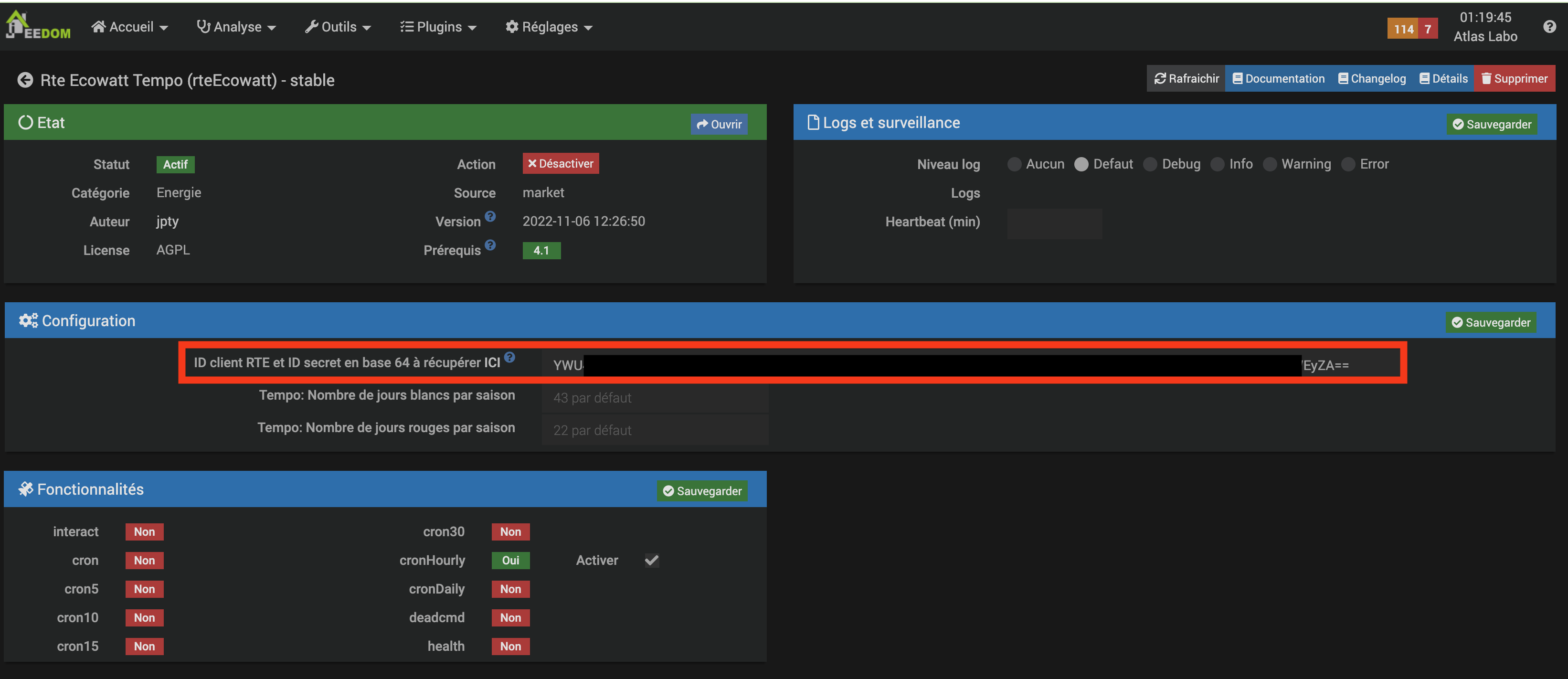
Task: Click the Non badge for cronDaily
Action: click(x=511, y=589)
